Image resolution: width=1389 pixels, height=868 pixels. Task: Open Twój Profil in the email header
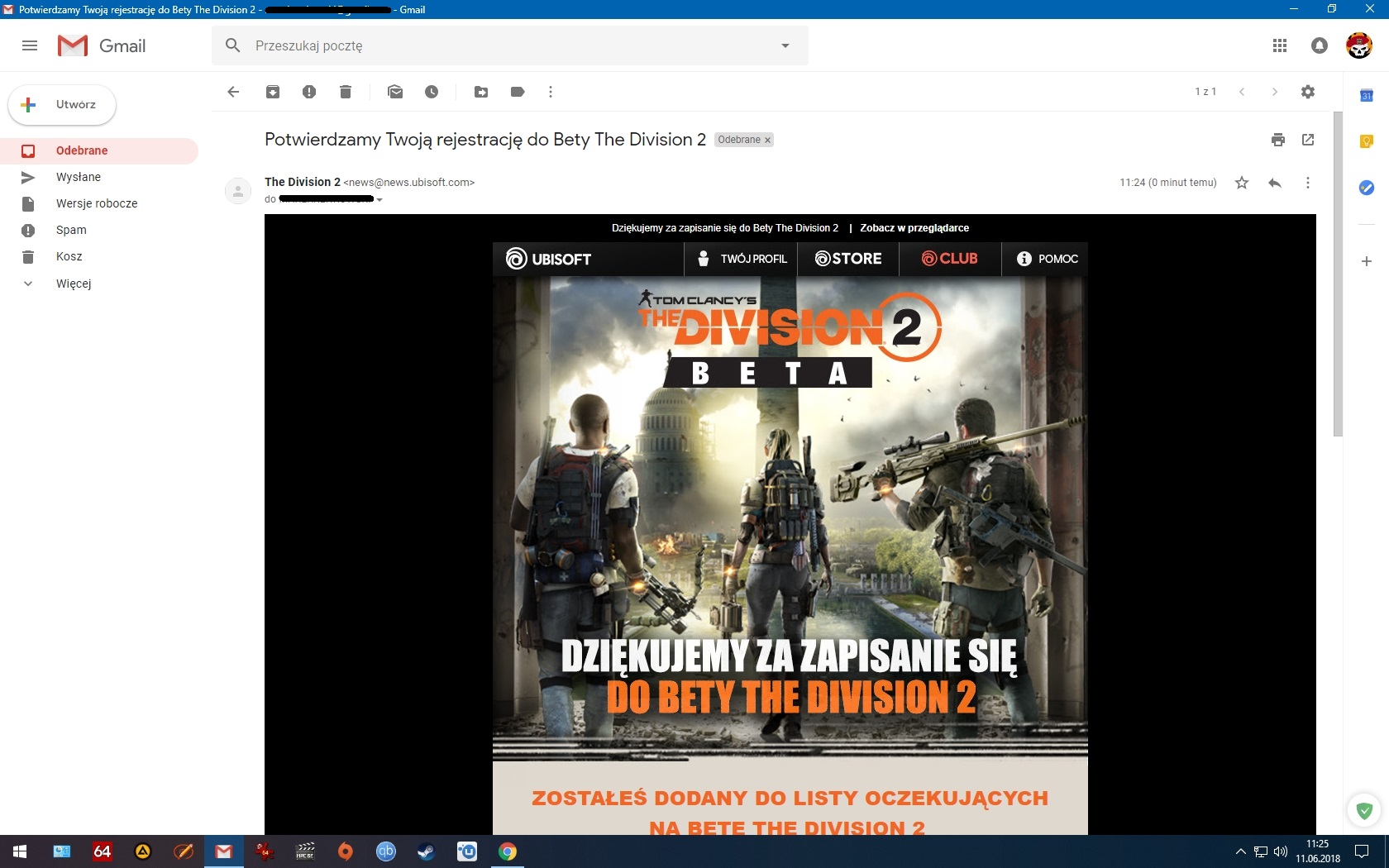[742, 259]
